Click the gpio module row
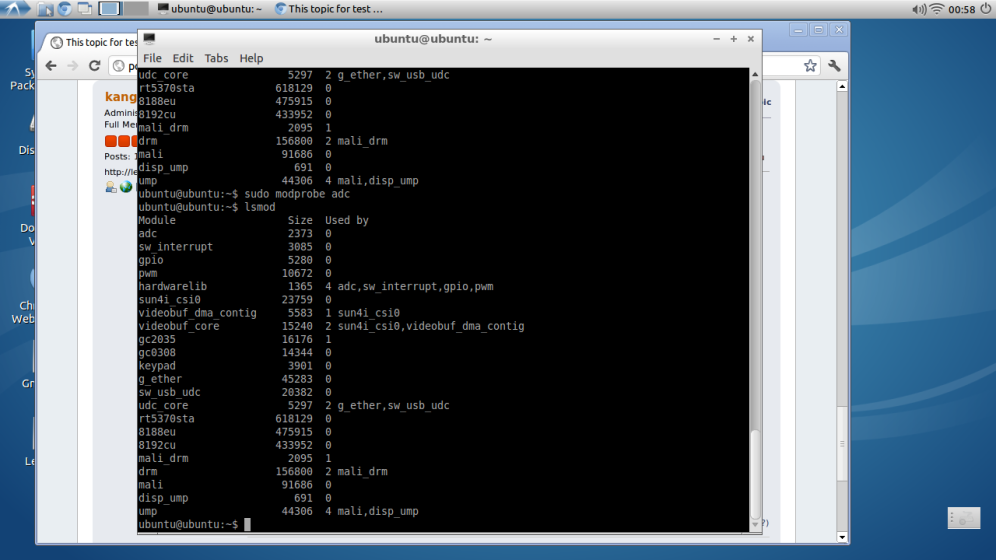Screen dimensions: 996x560 (x=235, y=260)
